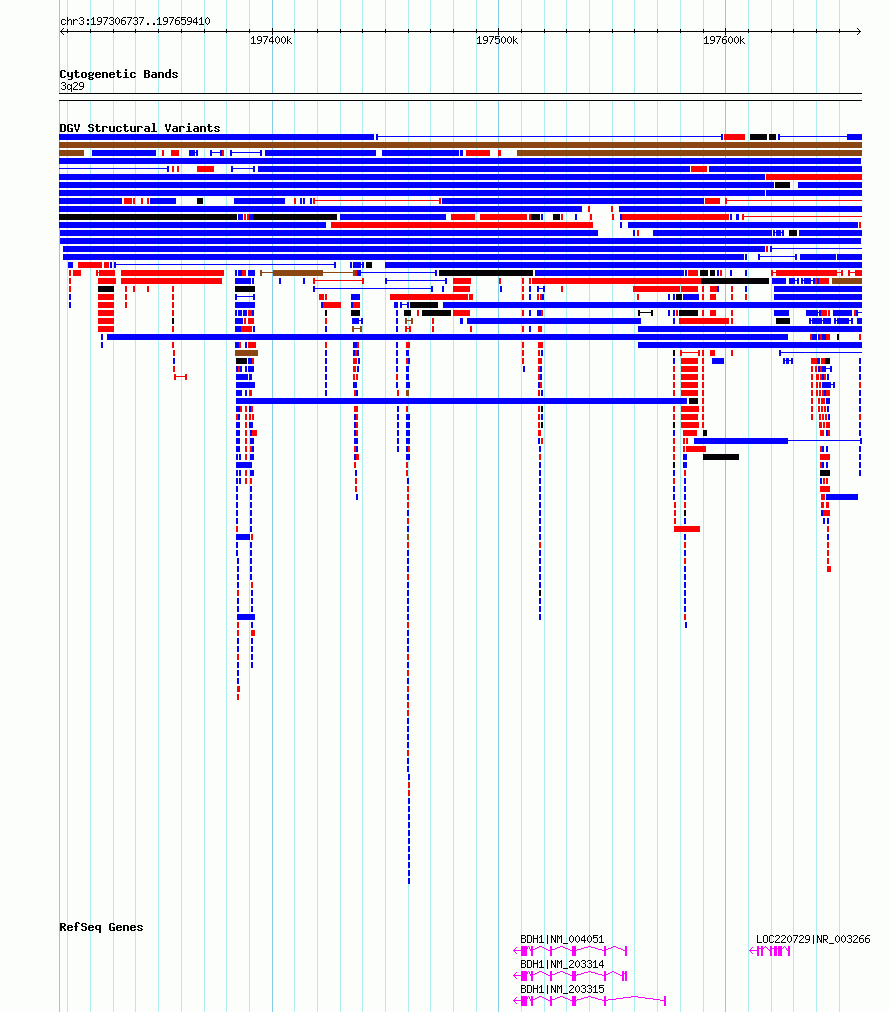
Task: Click the left arrowhead of the ruler
Action: [63, 31]
